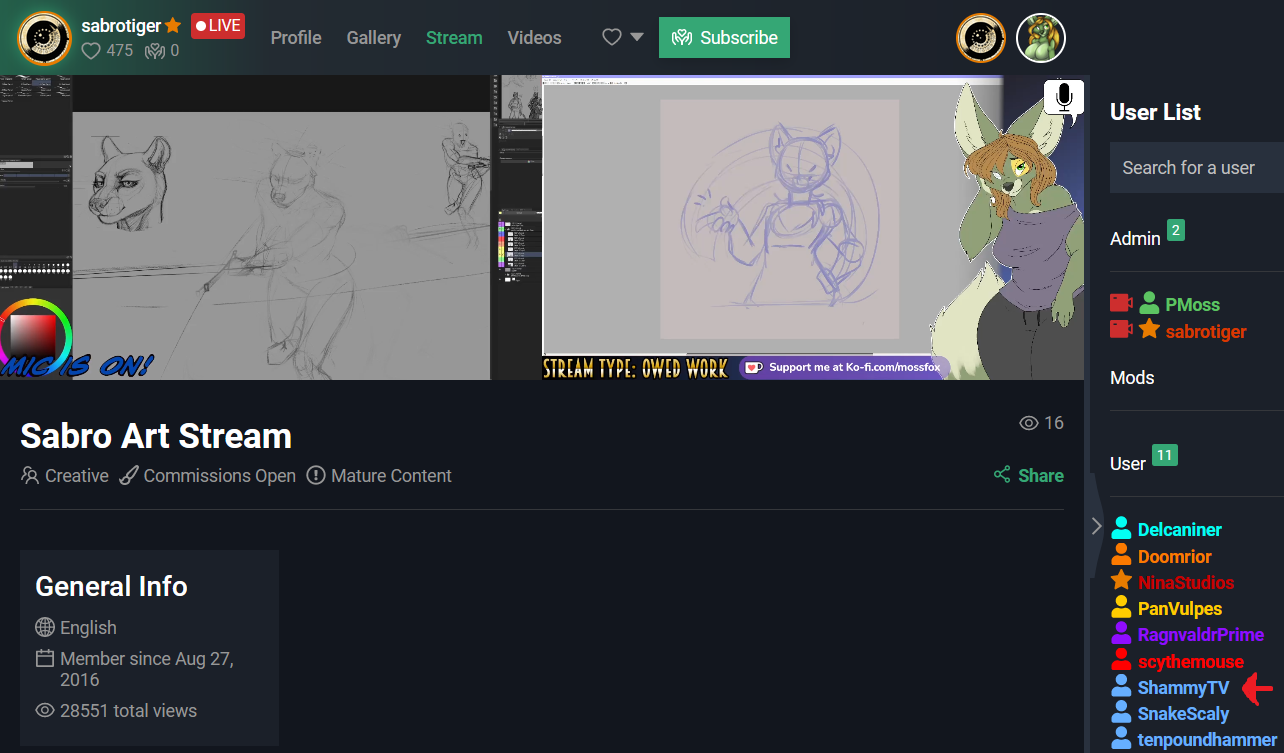1284x753 pixels.
Task: Open the dropdown arrow beside heart icon
Action: pyautogui.click(x=637, y=38)
